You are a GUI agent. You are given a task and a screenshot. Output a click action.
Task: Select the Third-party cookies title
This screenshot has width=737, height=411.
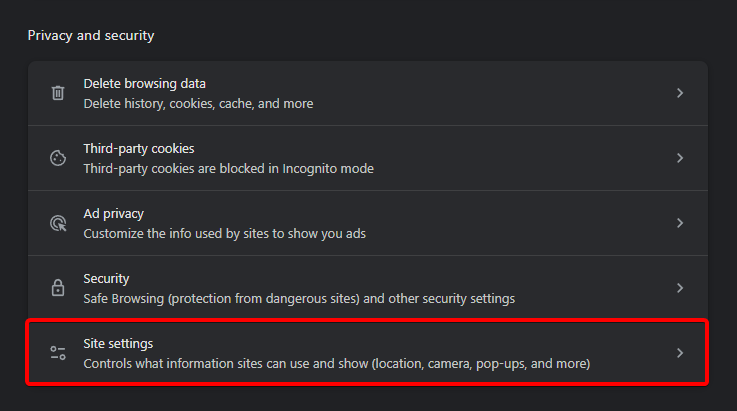(138, 149)
